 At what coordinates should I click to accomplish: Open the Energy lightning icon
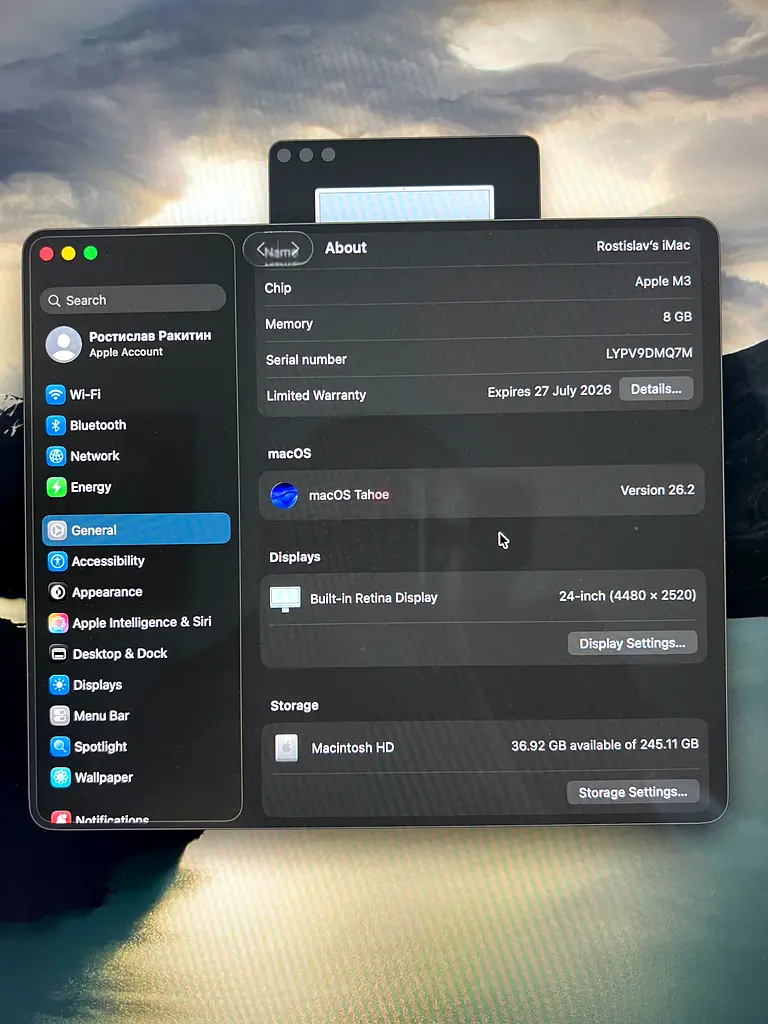[57, 487]
